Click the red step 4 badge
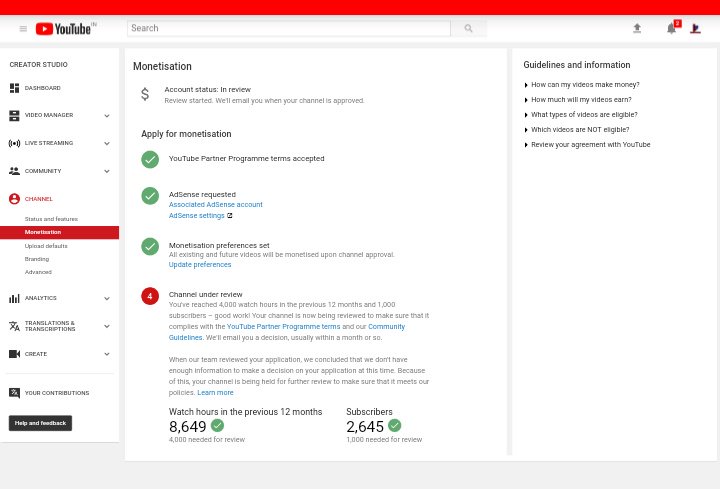The image size is (720, 489). pyautogui.click(x=150, y=296)
